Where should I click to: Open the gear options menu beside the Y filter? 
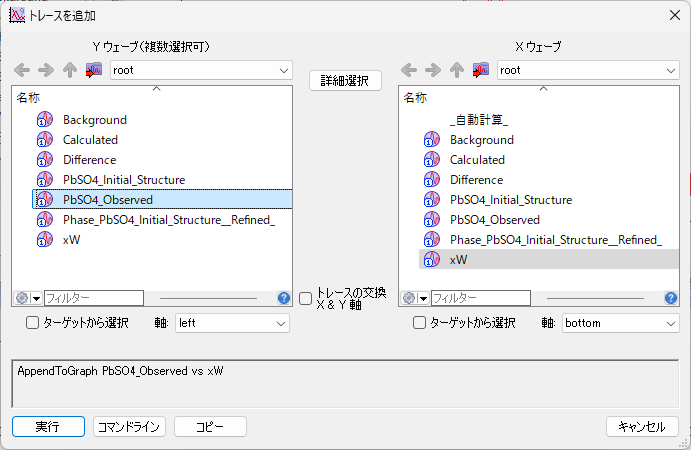[27, 298]
